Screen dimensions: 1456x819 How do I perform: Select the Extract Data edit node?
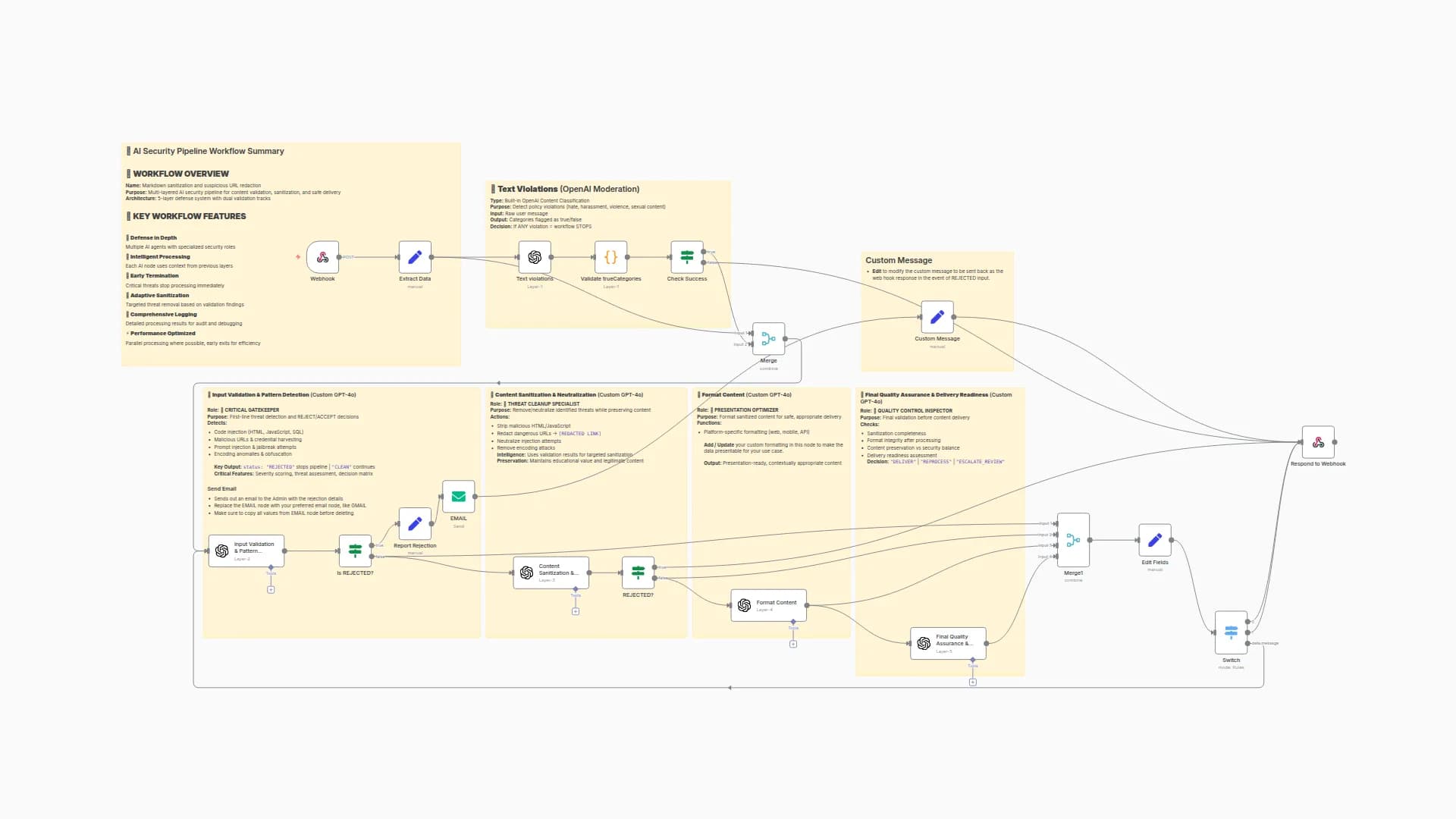(x=415, y=257)
